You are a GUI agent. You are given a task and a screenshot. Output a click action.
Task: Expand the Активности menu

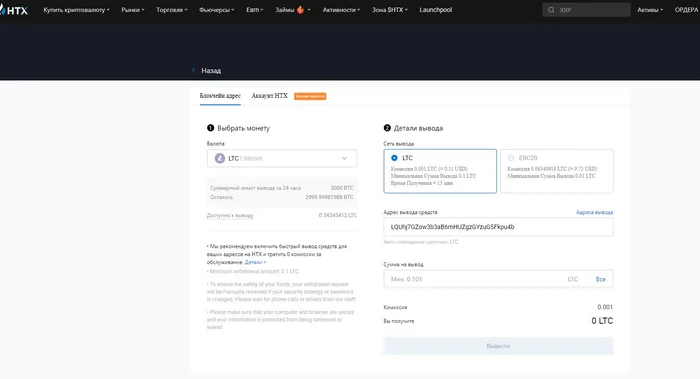click(341, 10)
